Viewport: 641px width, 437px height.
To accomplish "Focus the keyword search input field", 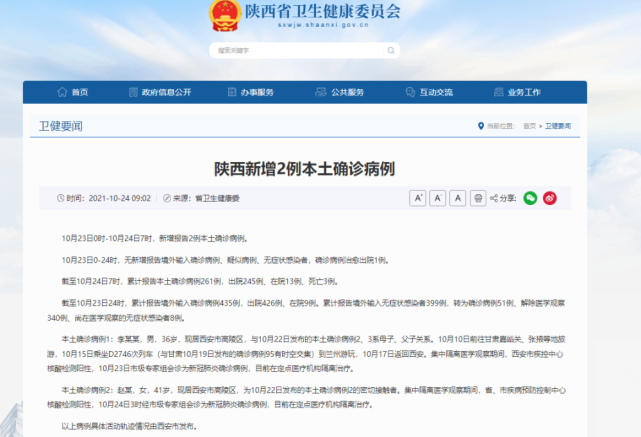I will 304,50.
